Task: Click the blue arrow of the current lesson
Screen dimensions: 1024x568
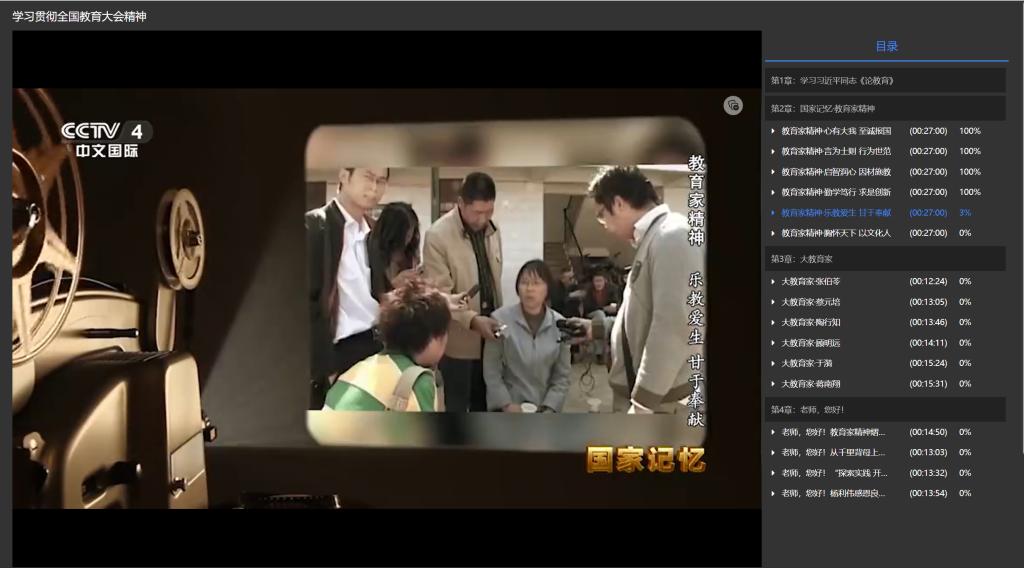Action: click(x=773, y=213)
